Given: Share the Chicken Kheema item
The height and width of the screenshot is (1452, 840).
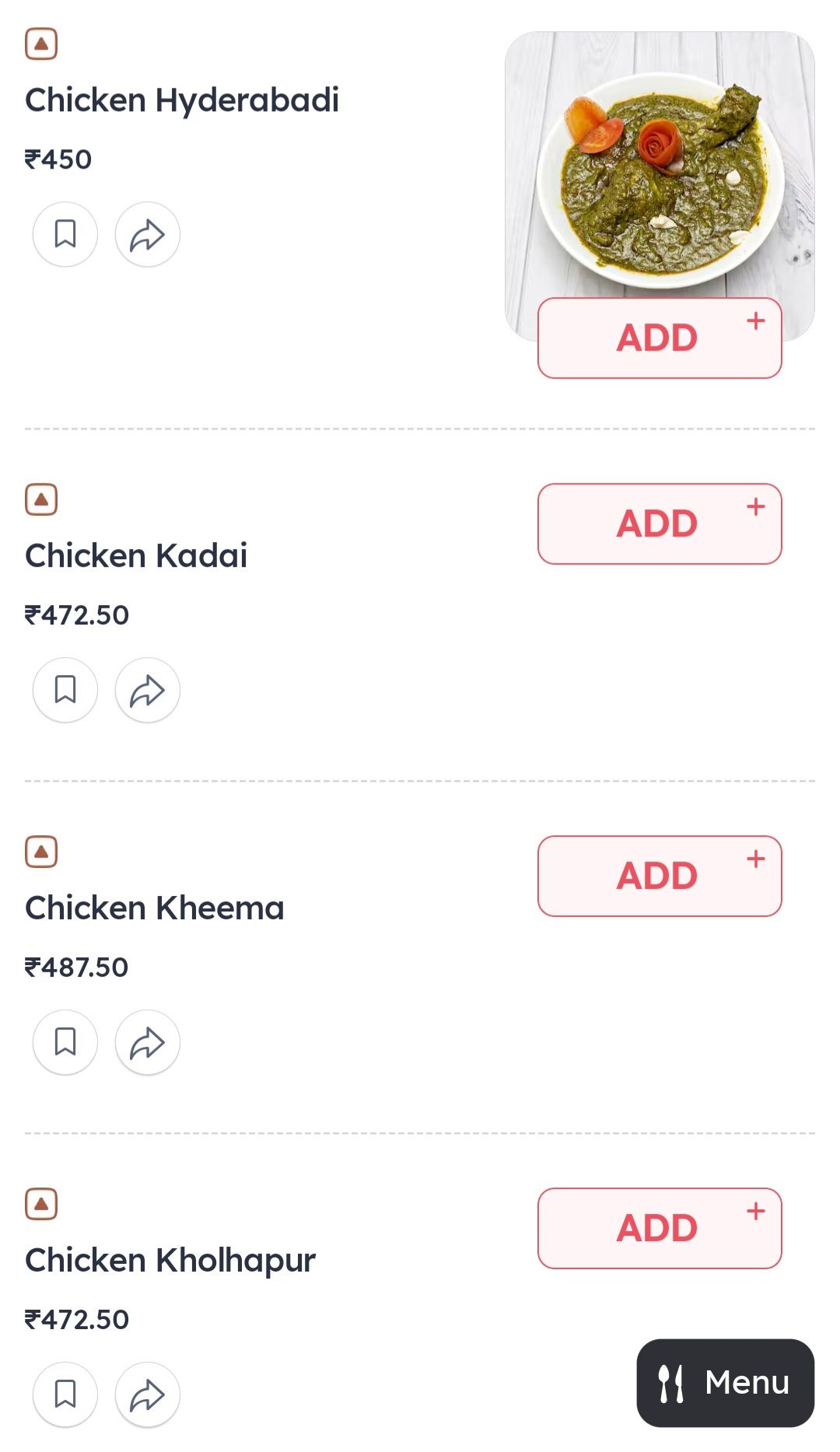Looking at the screenshot, I should coord(148,1042).
